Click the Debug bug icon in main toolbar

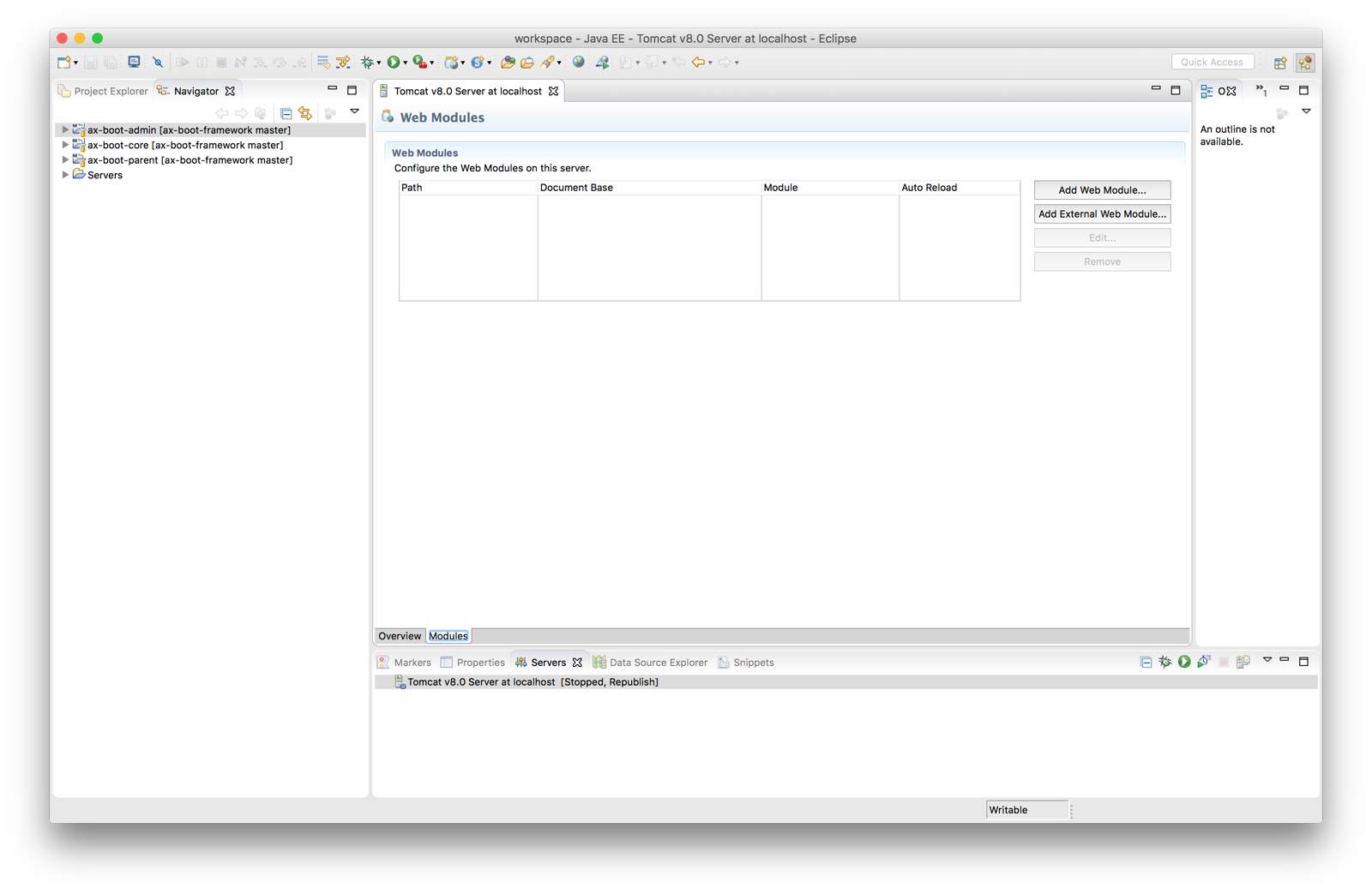coord(367,62)
